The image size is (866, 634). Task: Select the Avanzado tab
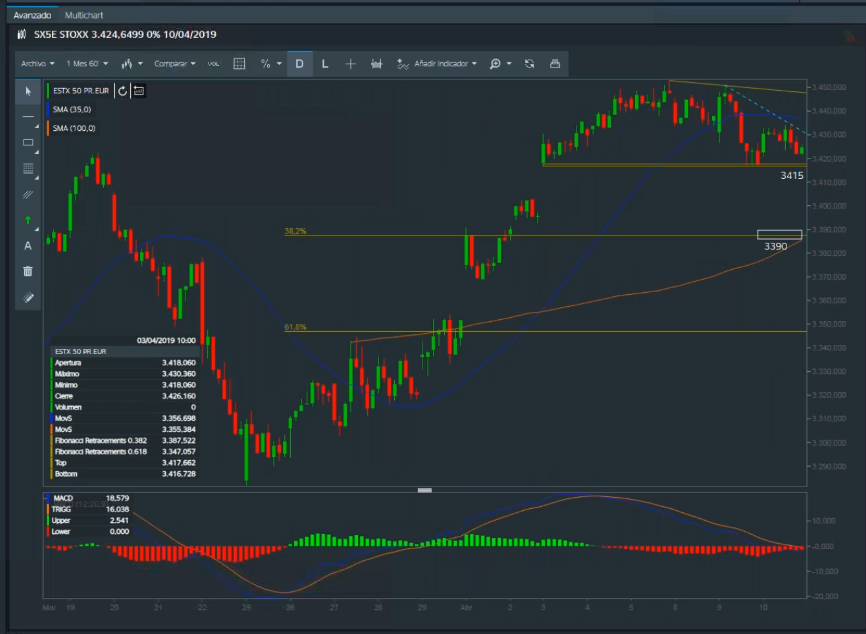tap(32, 16)
